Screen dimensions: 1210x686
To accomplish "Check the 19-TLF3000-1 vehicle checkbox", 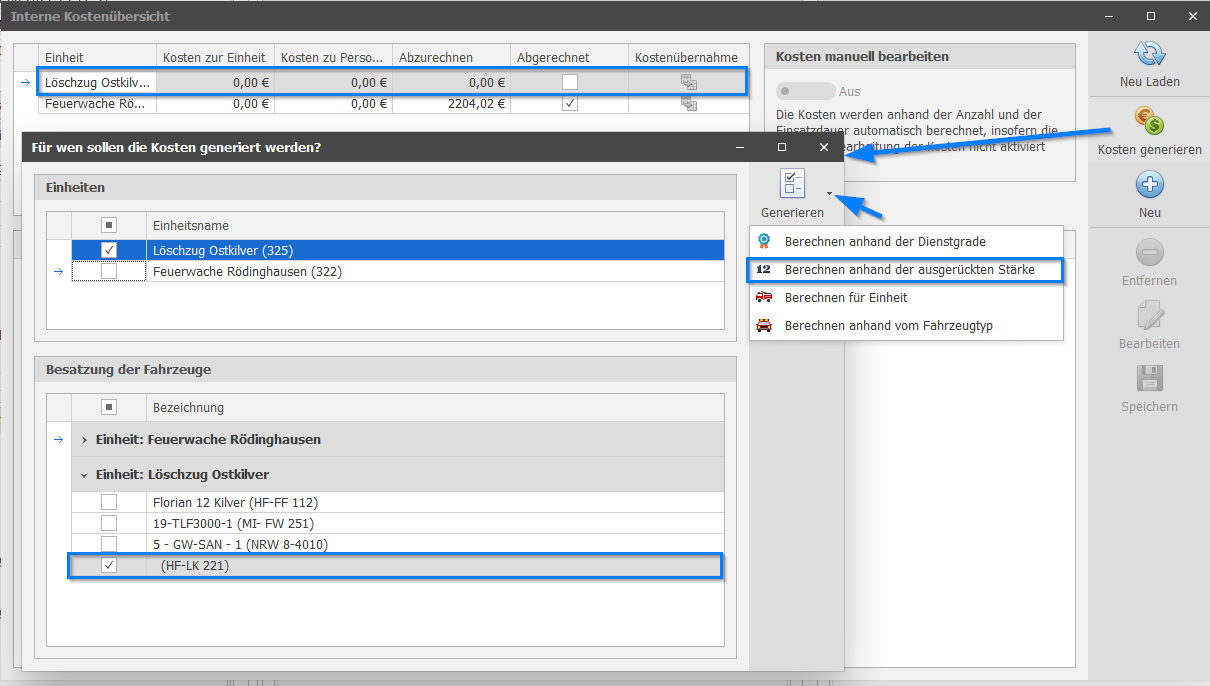I will pyautogui.click(x=109, y=523).
